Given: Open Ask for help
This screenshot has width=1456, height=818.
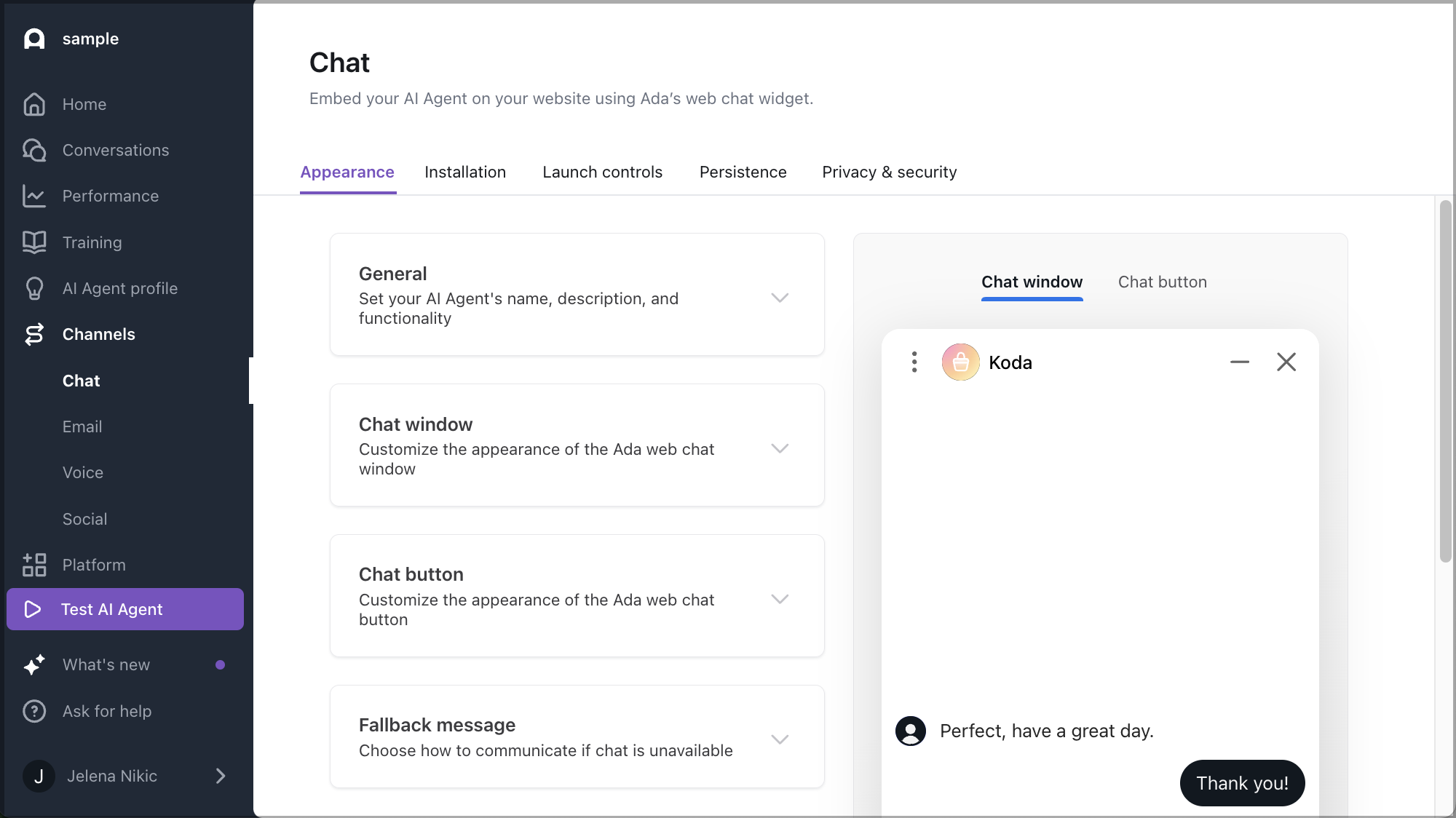Looking at the screenshot, I should tap(106, 711).
